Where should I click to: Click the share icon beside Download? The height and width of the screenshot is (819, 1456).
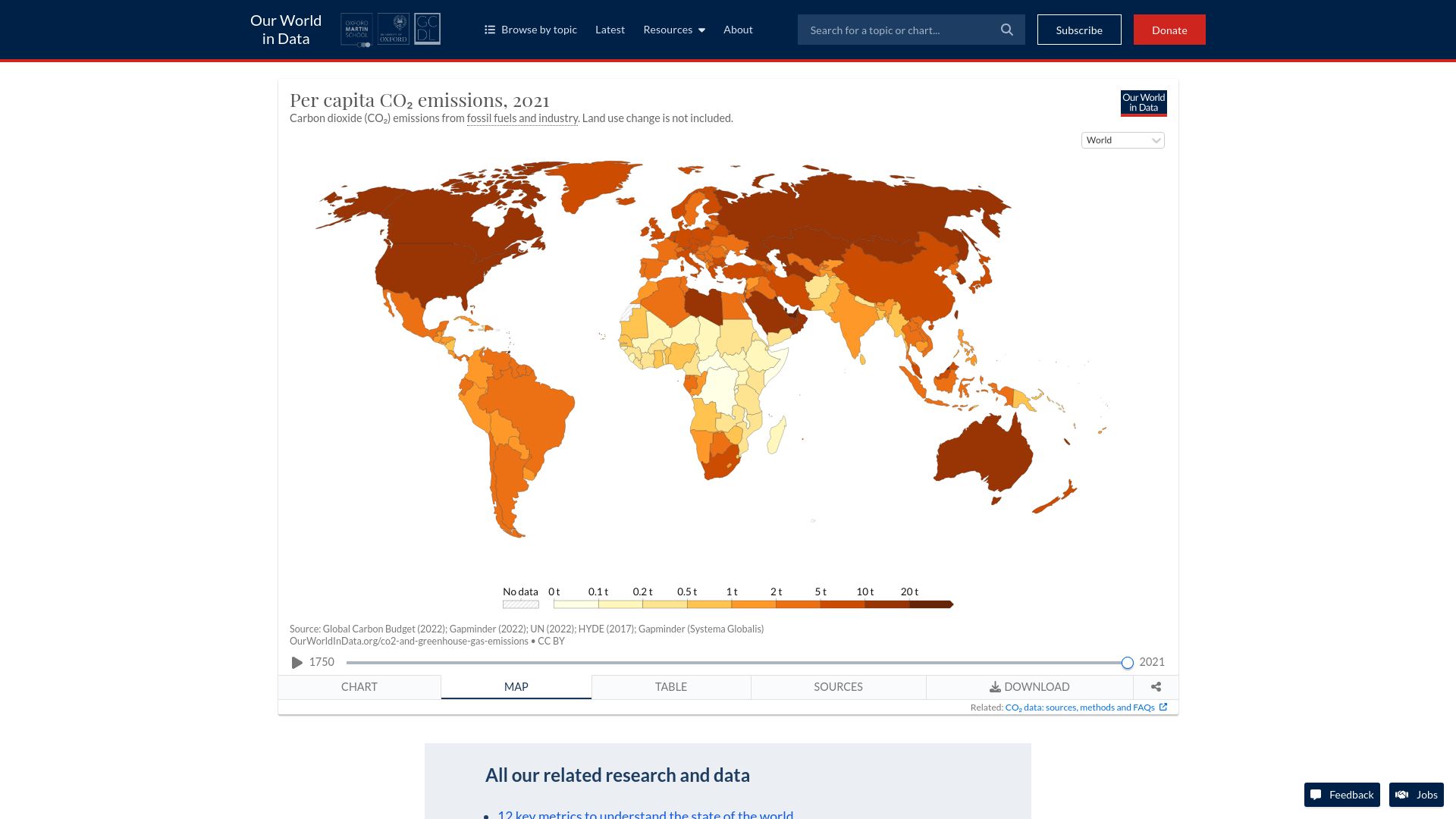point(1156,687)
